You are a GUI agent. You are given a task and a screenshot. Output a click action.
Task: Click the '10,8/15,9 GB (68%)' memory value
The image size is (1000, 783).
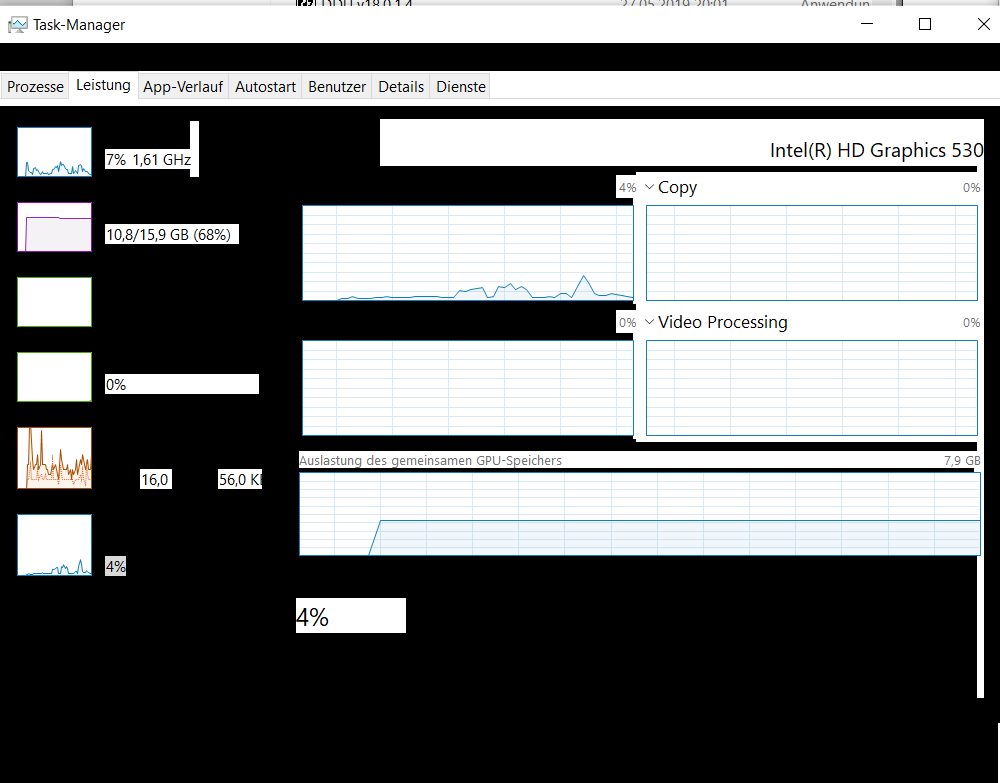click(x=168, y=235)
